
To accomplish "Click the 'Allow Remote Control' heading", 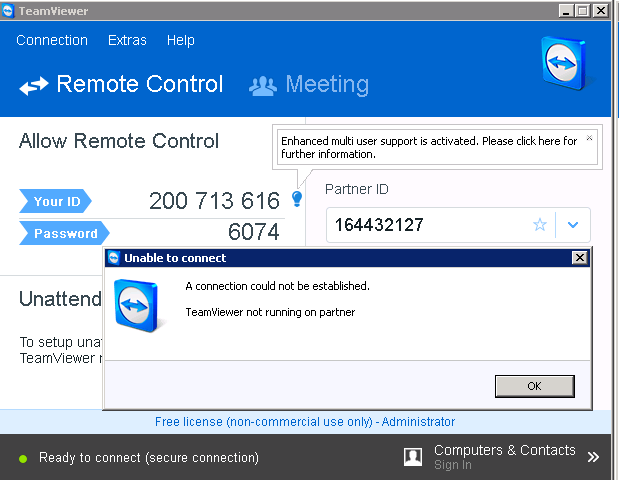I will tap(119, 141).
